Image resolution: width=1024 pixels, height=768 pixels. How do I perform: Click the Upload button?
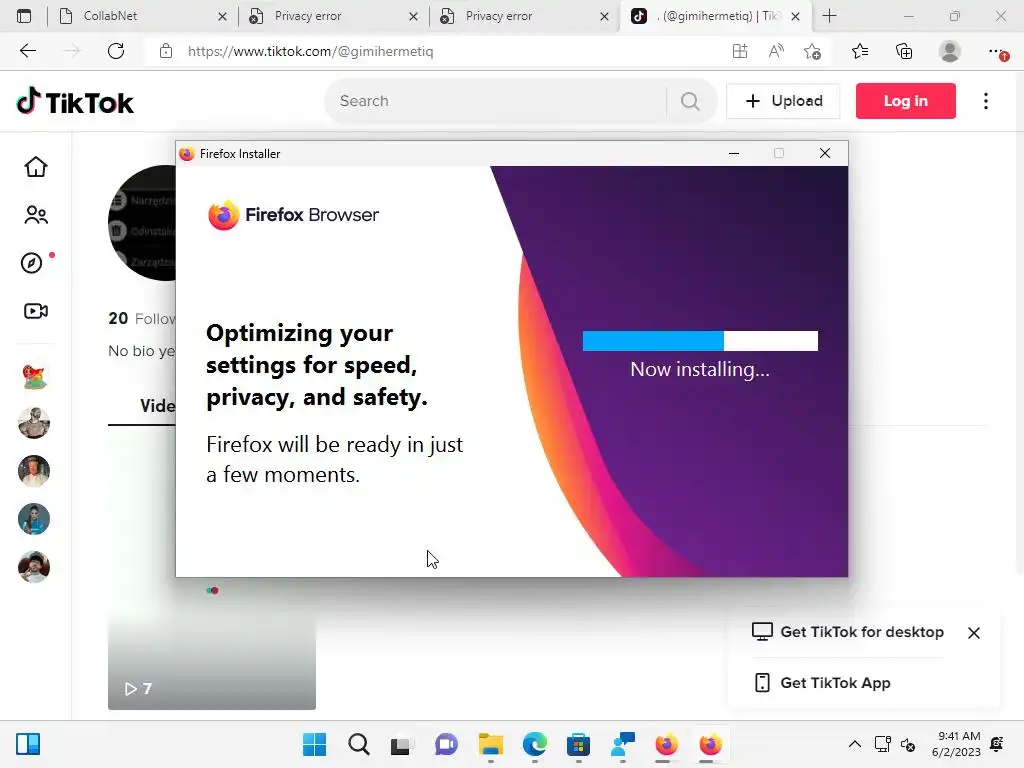pos(783,101)
